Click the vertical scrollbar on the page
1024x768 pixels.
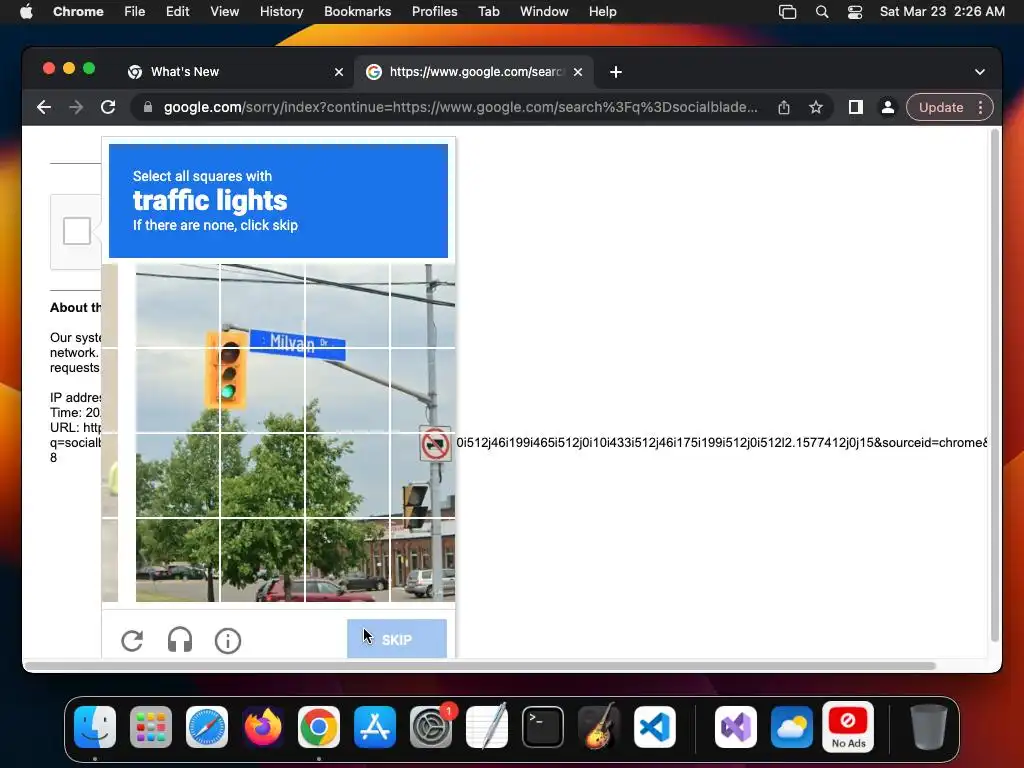click(x=995, y=385)
